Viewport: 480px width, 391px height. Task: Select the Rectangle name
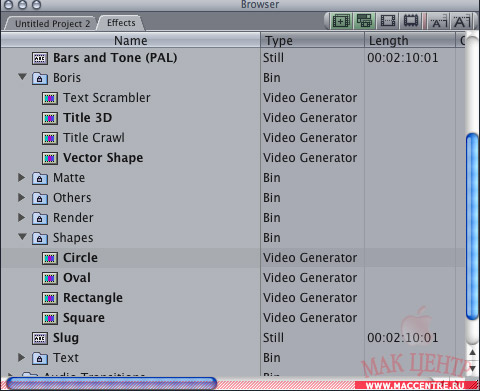pyautogui.click(x=93, y=298)
